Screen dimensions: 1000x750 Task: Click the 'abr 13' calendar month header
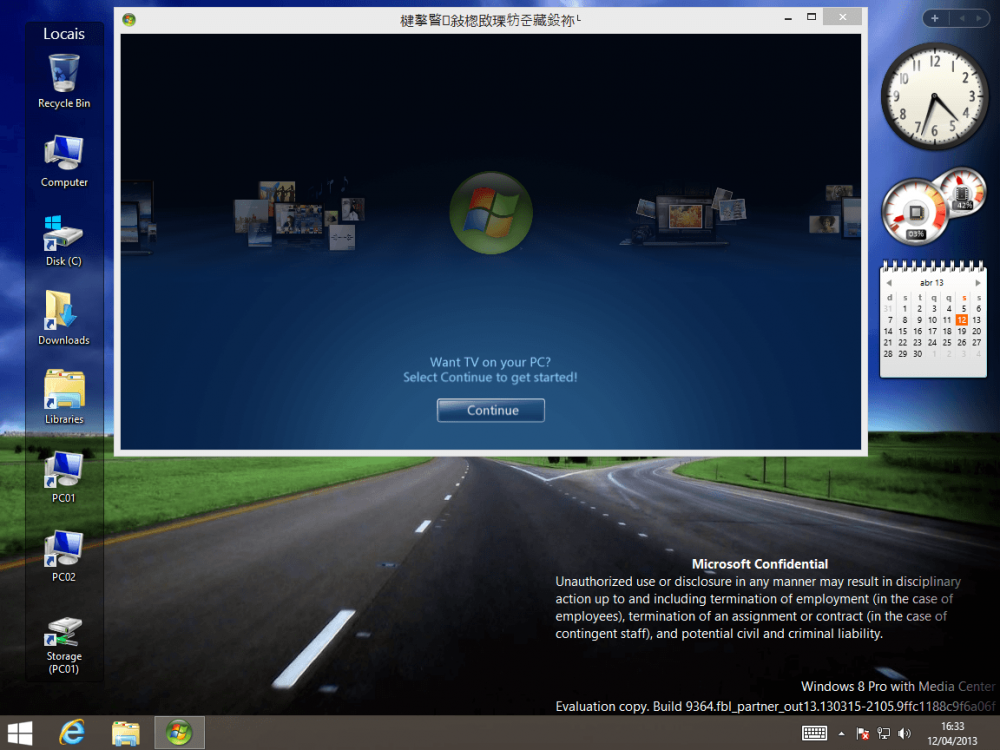(932, 283)
